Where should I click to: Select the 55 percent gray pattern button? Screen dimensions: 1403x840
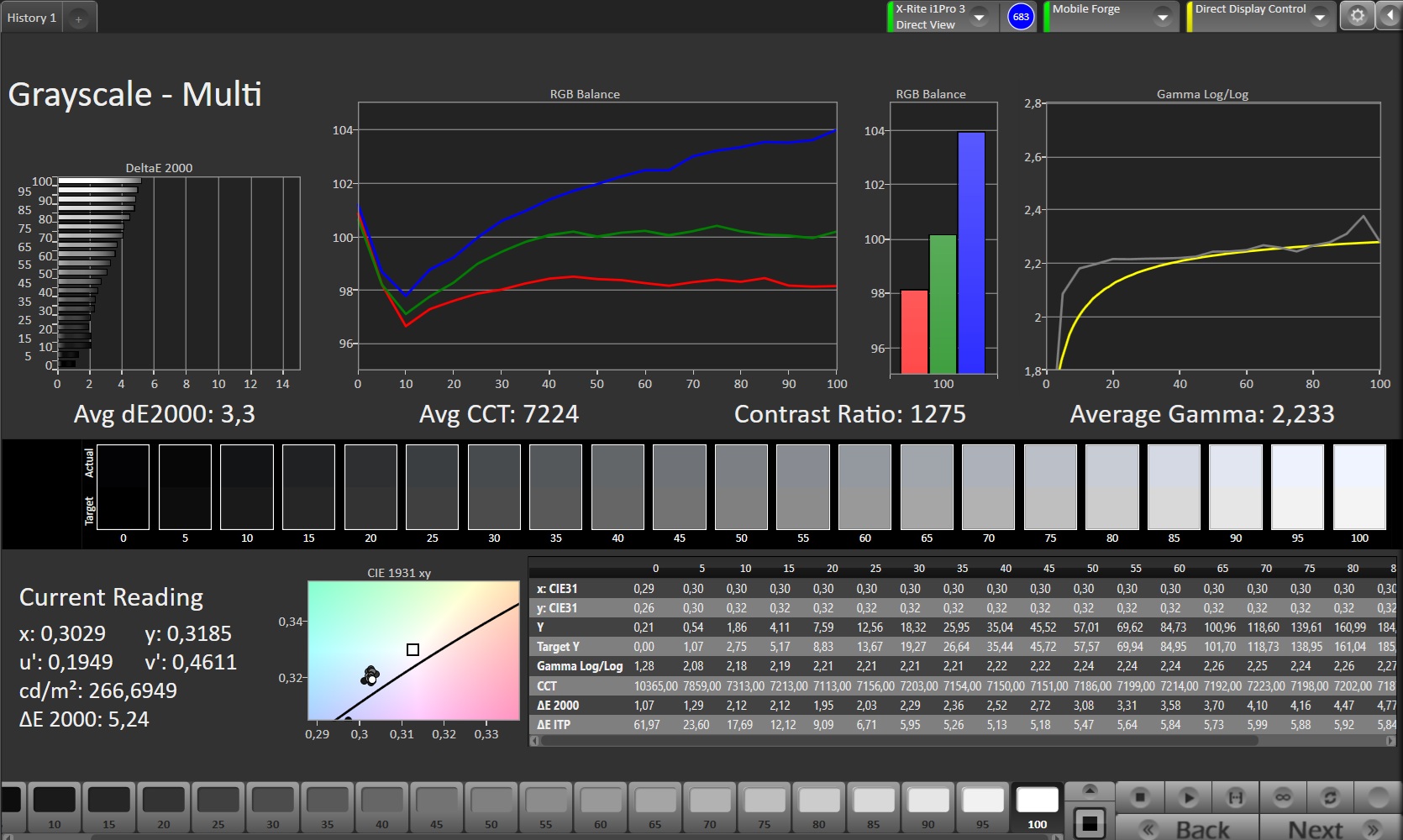546,808
